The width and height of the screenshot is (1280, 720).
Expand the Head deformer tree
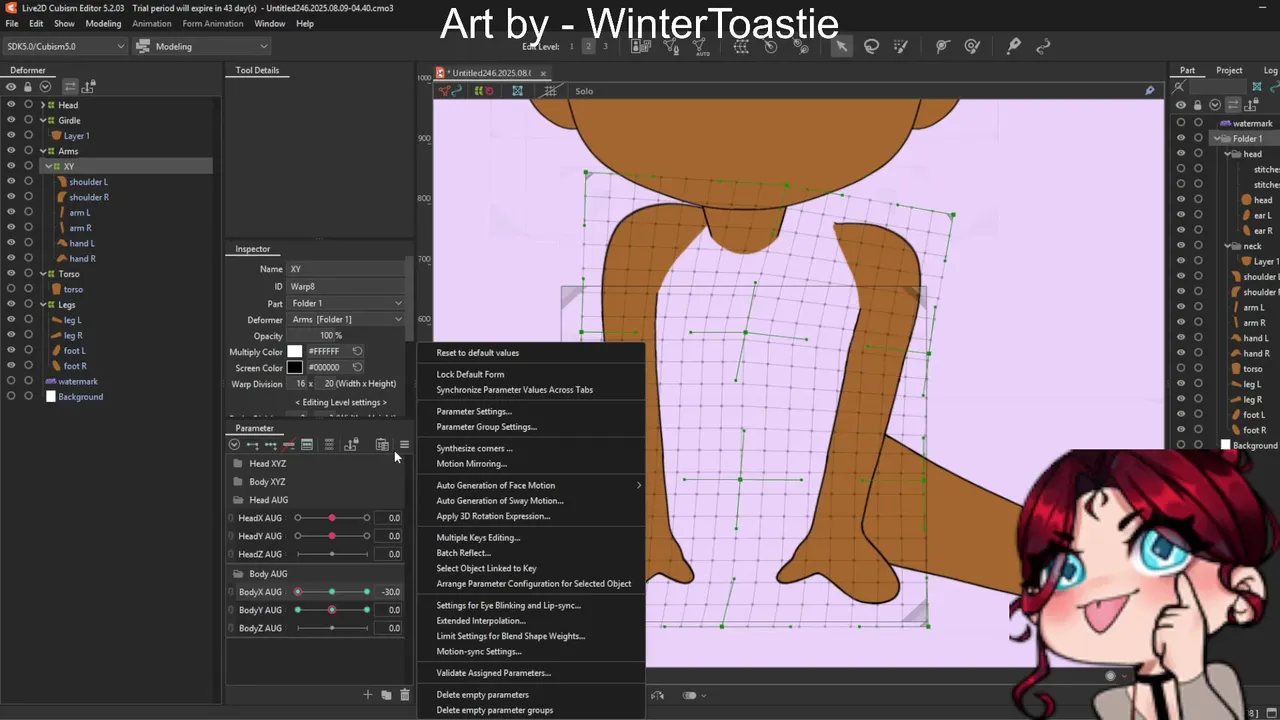[42, 105]
